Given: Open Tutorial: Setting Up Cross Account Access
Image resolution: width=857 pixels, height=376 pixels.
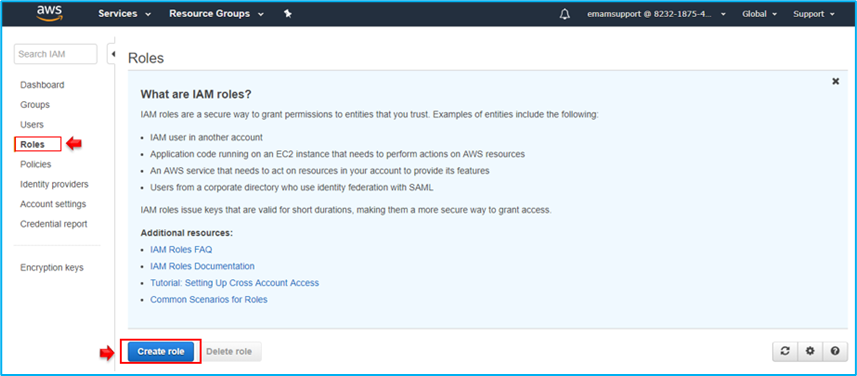Looking at the screenshot, I should point(234,283).
